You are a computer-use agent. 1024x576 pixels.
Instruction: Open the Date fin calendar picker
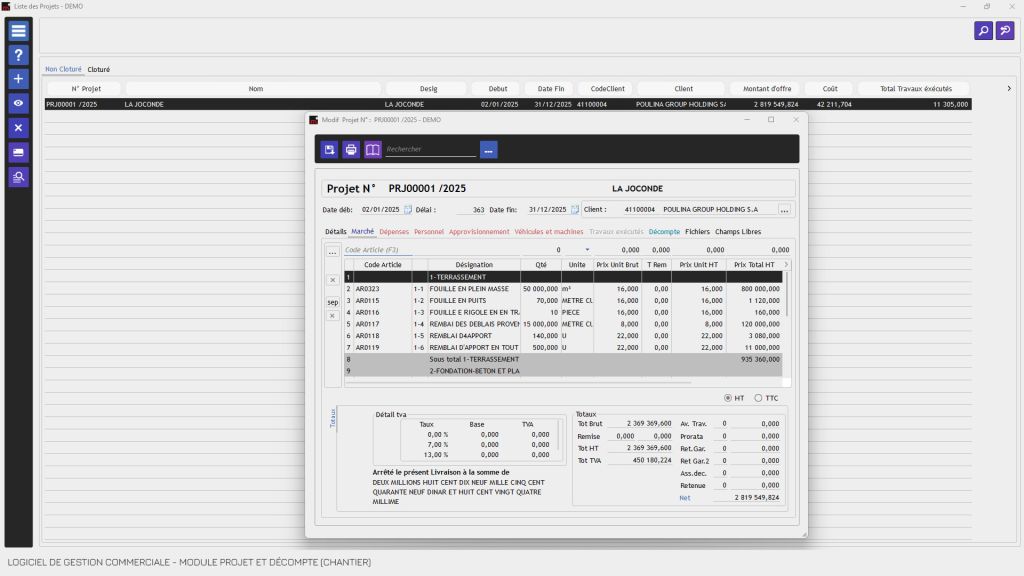click(x=575, y=210)
